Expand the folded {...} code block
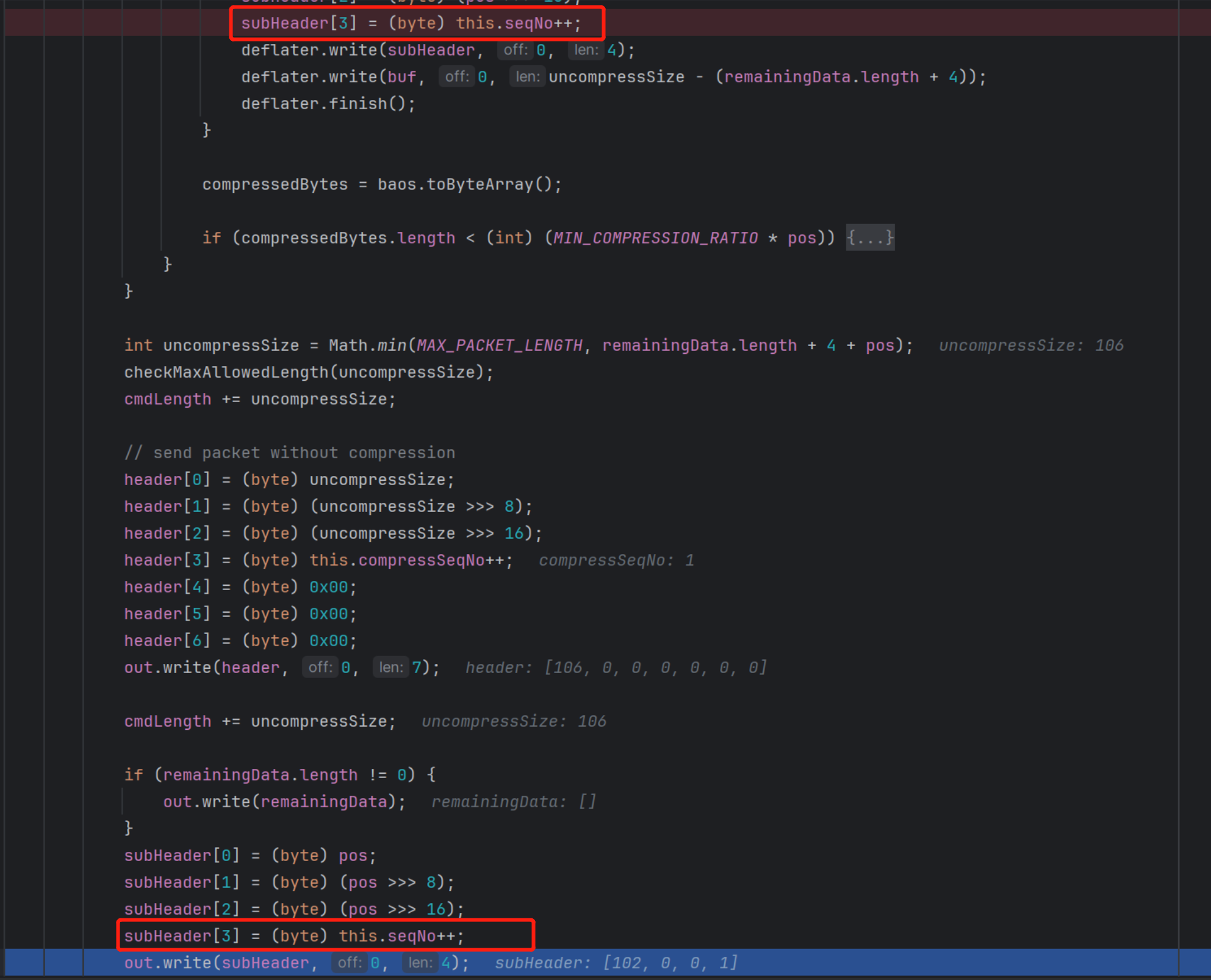This screenshot has width=1211, height=980. 869,237
